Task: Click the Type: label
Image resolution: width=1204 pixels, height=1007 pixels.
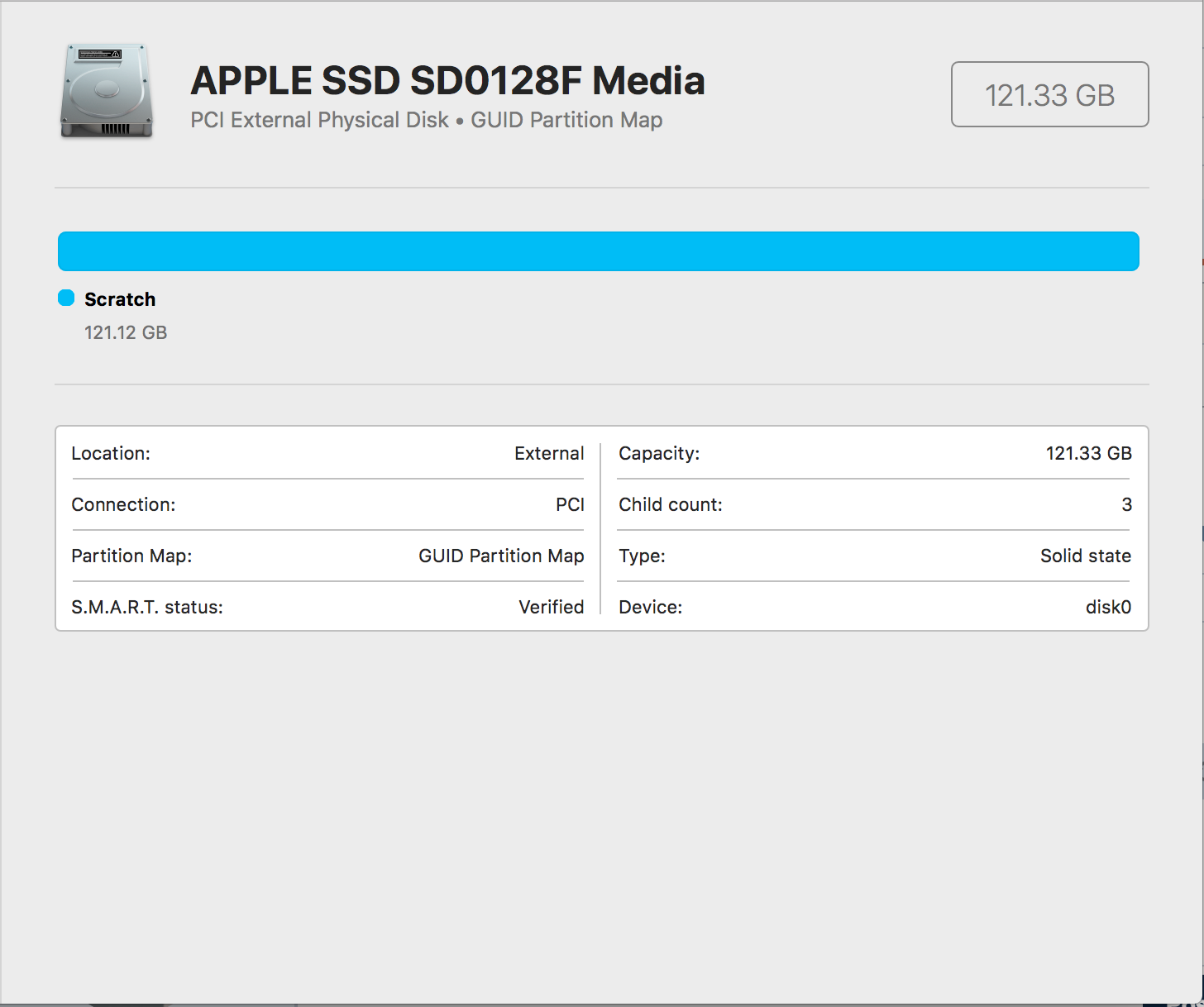Action: pyautogui.click(x=642, y=556)
